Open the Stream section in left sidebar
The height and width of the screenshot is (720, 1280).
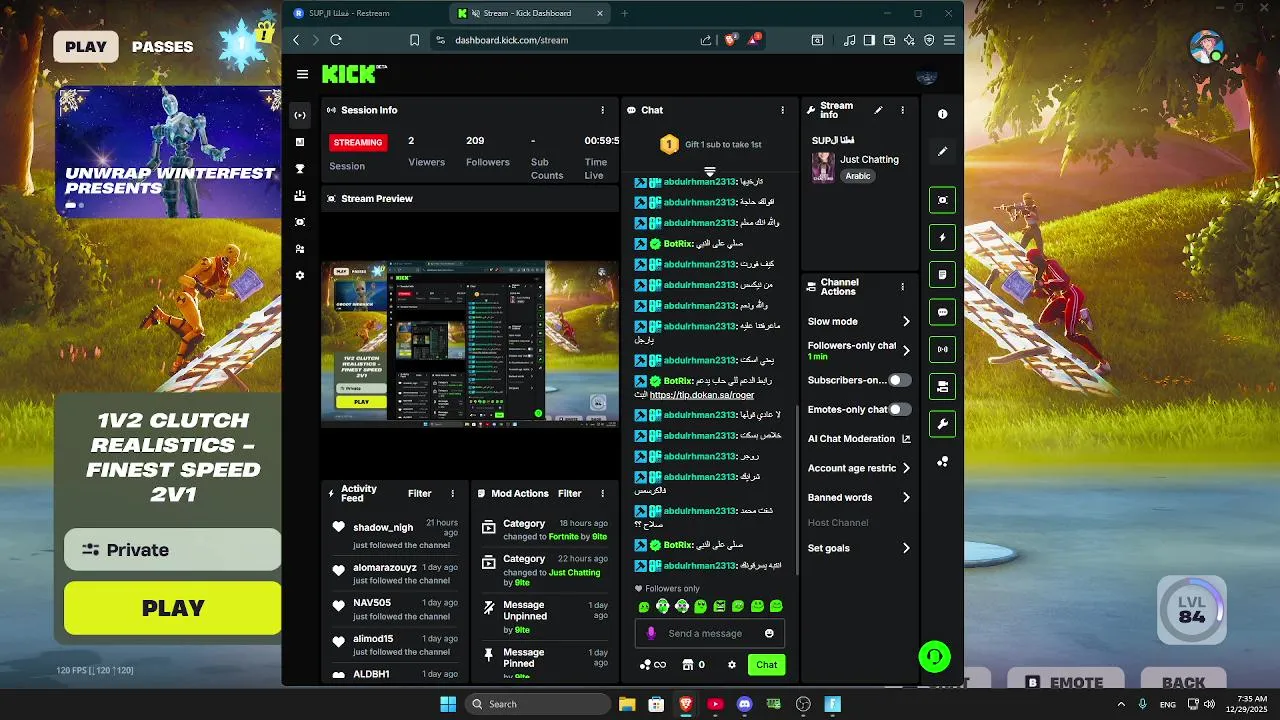299,115
